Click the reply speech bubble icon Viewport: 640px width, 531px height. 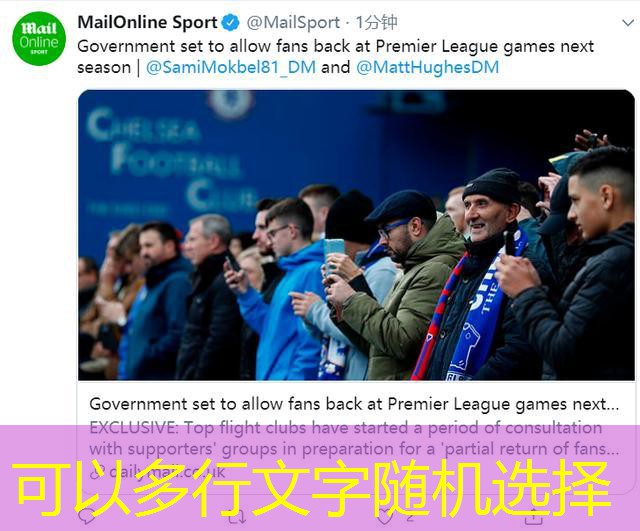pyautogui.click(x=87, y=517)
